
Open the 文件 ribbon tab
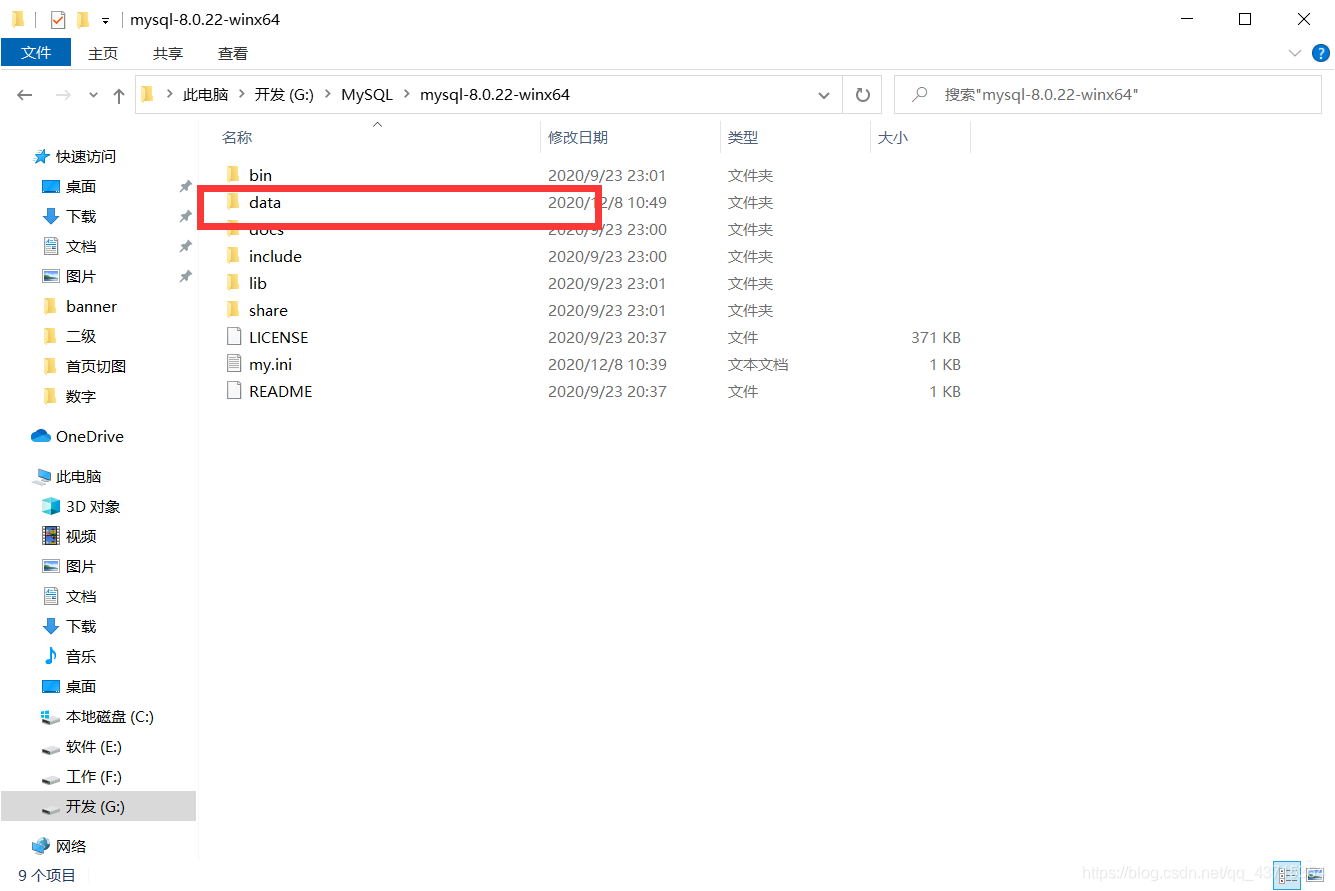point(36,53)
